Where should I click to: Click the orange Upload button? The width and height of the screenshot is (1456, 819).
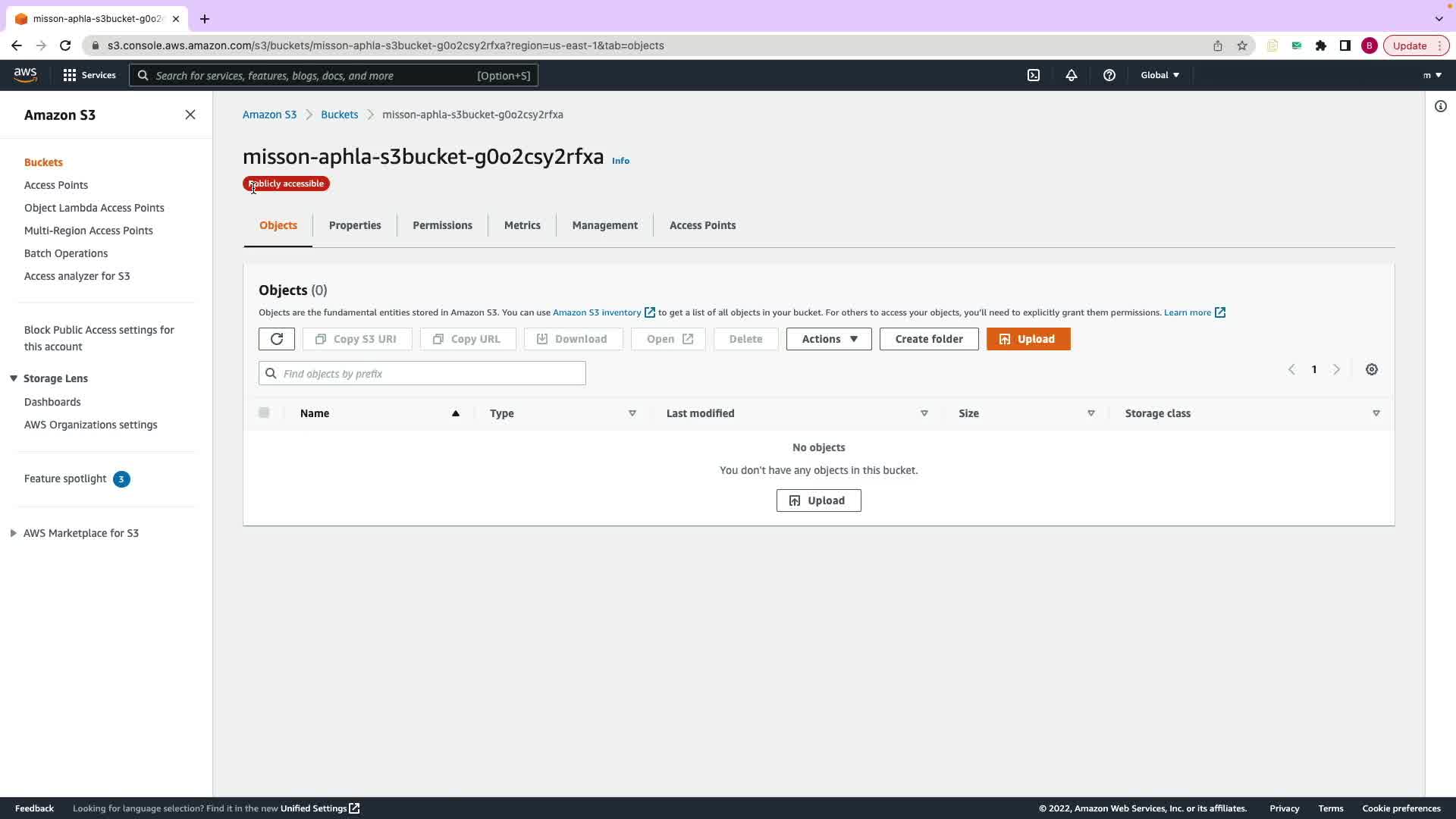click(x=1028, y=339)
